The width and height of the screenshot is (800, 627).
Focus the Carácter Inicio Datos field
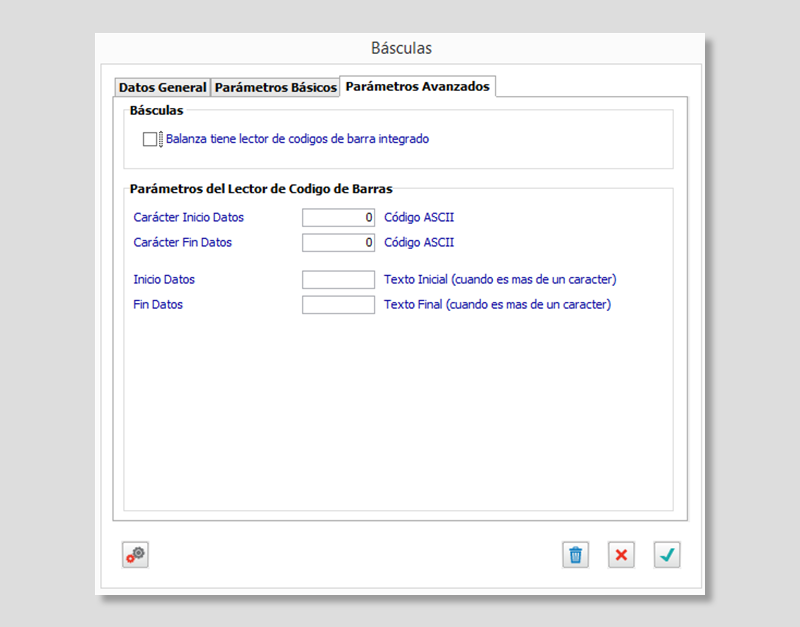point(338,217)
